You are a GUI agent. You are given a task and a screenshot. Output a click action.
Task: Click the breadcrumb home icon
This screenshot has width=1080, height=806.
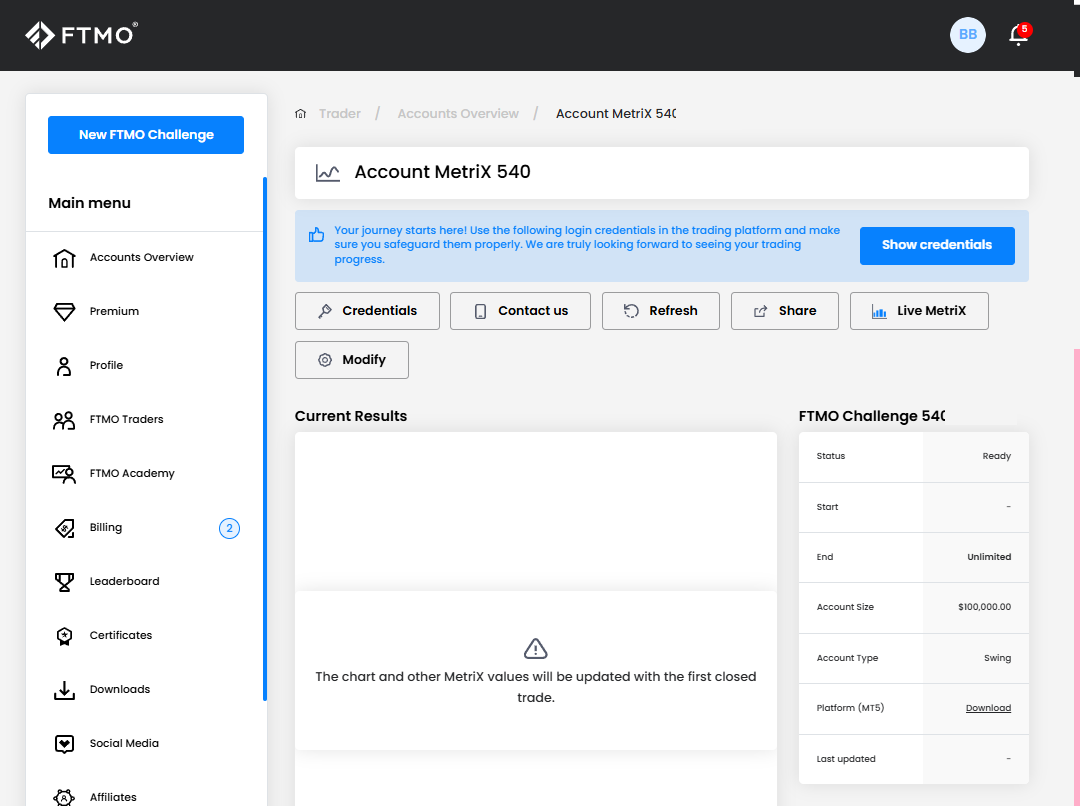(300, 114)
